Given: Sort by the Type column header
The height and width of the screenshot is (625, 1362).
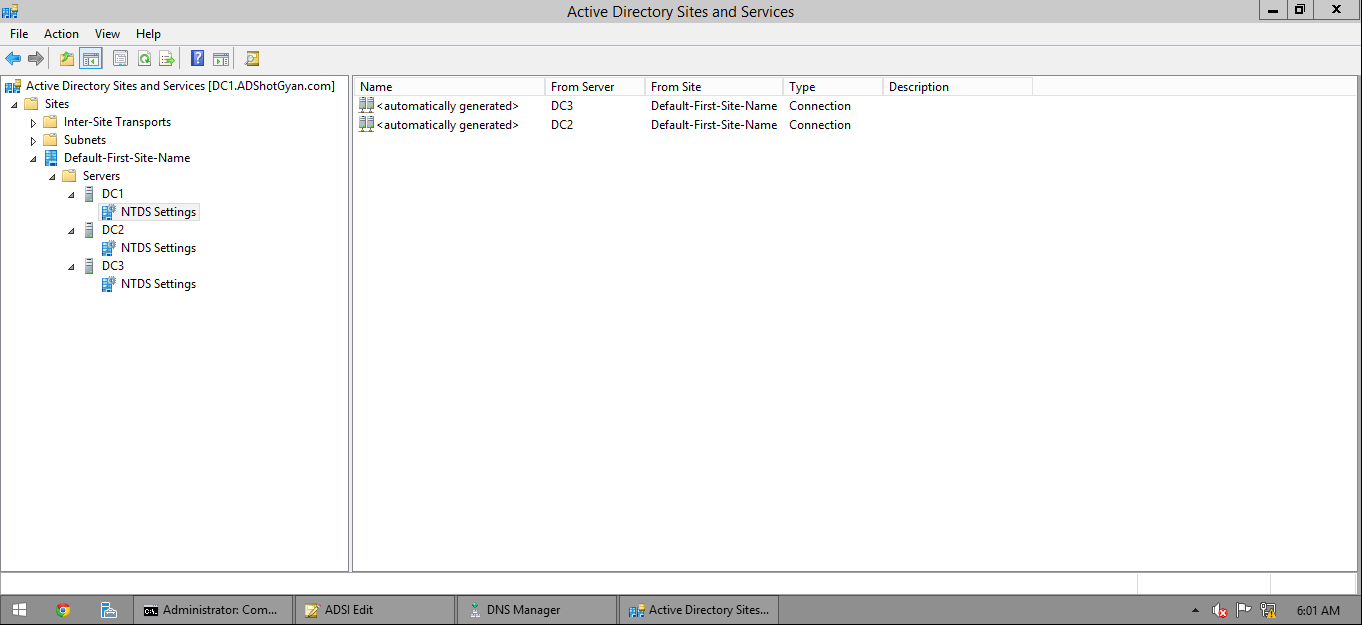Looking at the screenshot, I should 833,87.
